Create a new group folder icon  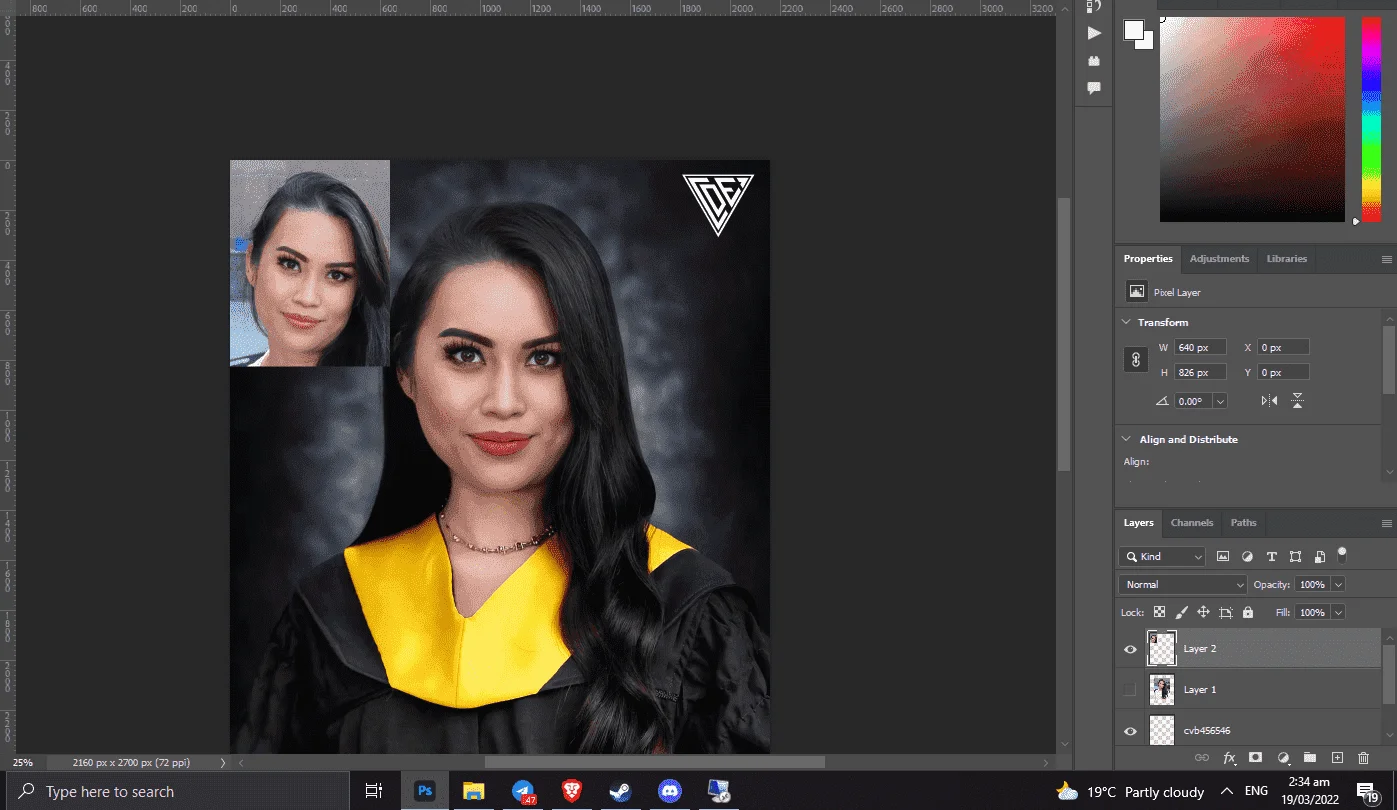pos(1310,758)
